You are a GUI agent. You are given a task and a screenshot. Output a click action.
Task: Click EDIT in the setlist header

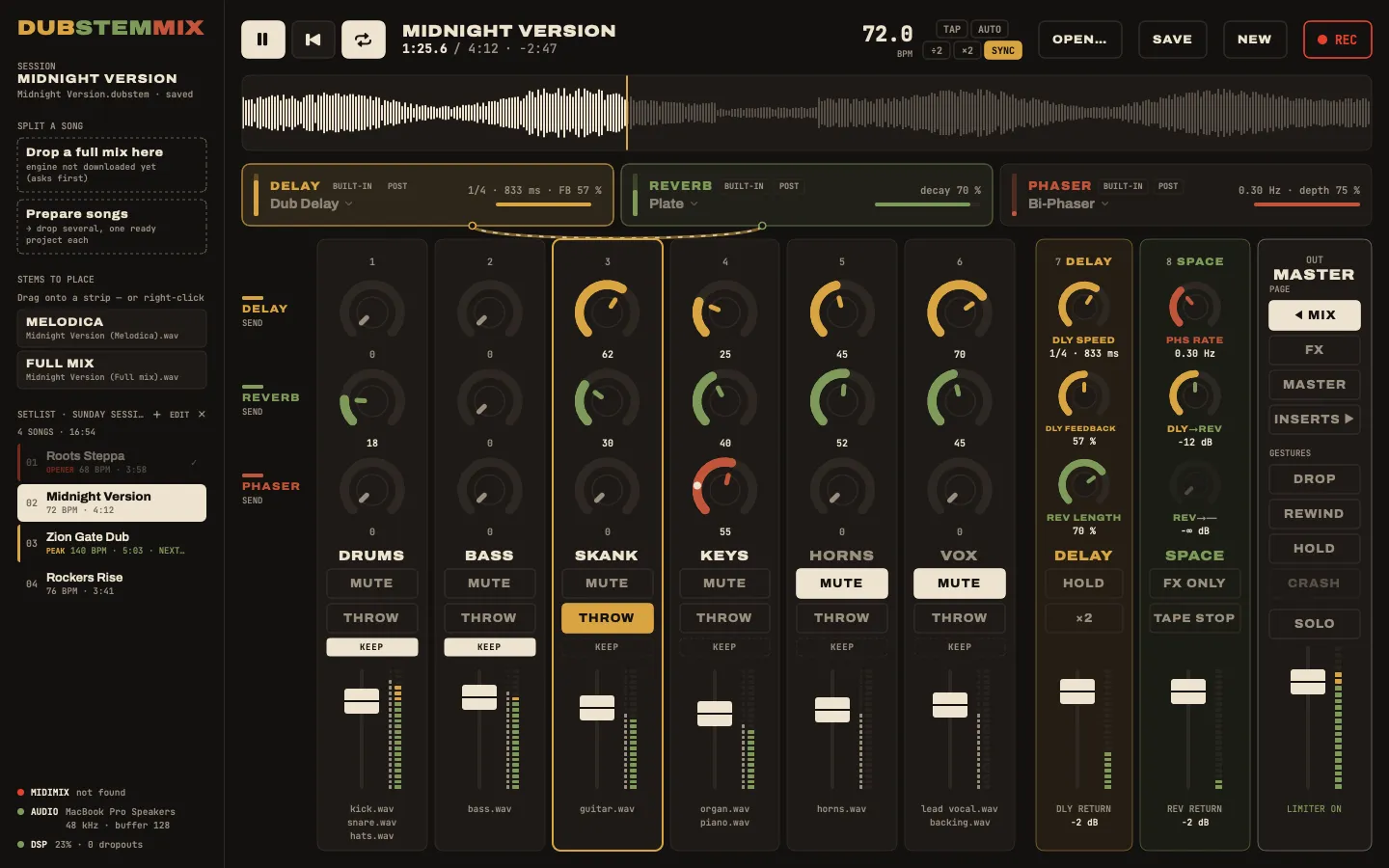[179, 415]
